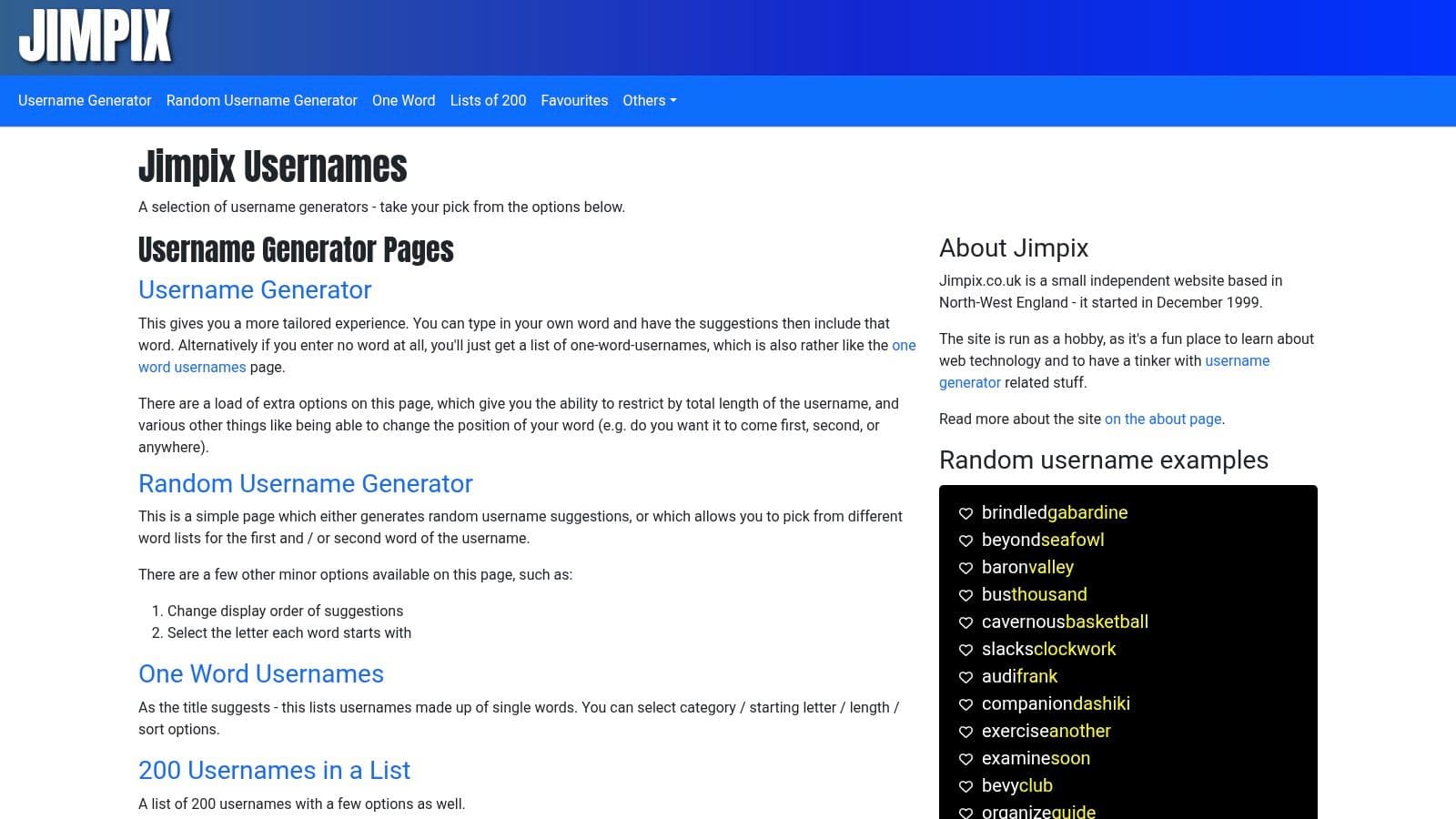Click the JIMPIX logo
The width and height of the screenshot is (1456, 819).
[x=95, y=36]
